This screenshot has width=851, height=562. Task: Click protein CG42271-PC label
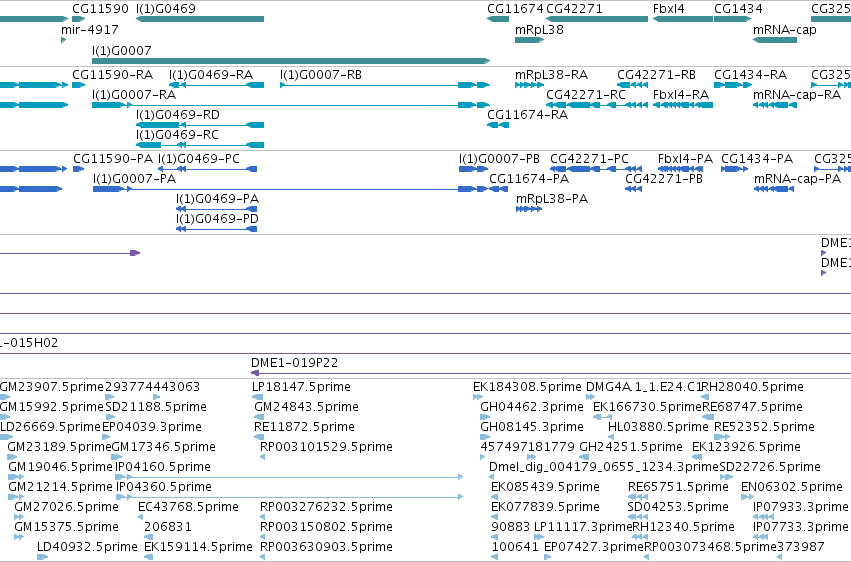coord(589,159)
